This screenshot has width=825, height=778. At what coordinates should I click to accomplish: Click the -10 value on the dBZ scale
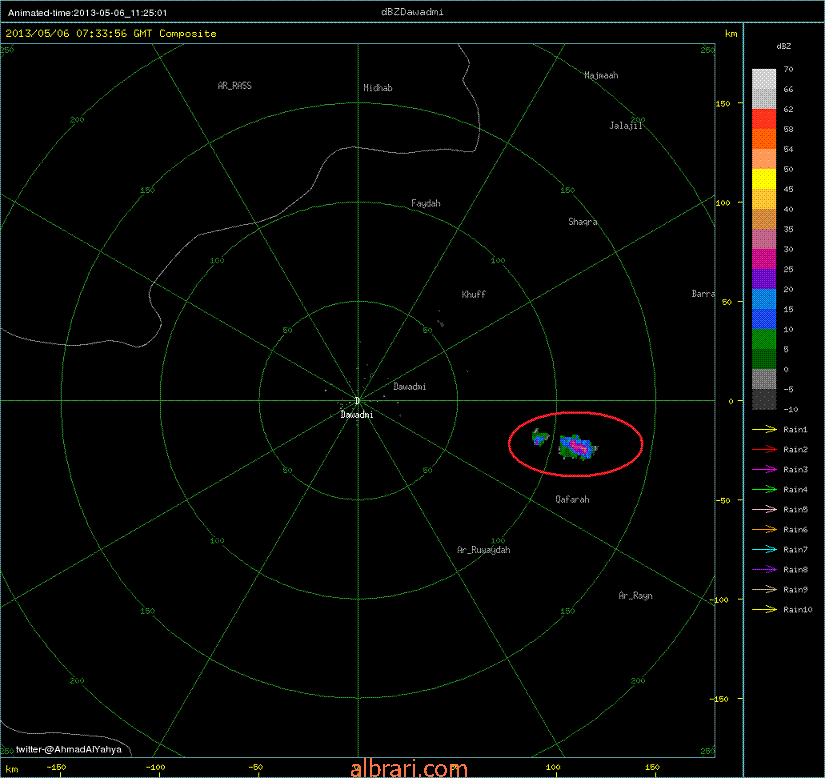click(791, 409)
